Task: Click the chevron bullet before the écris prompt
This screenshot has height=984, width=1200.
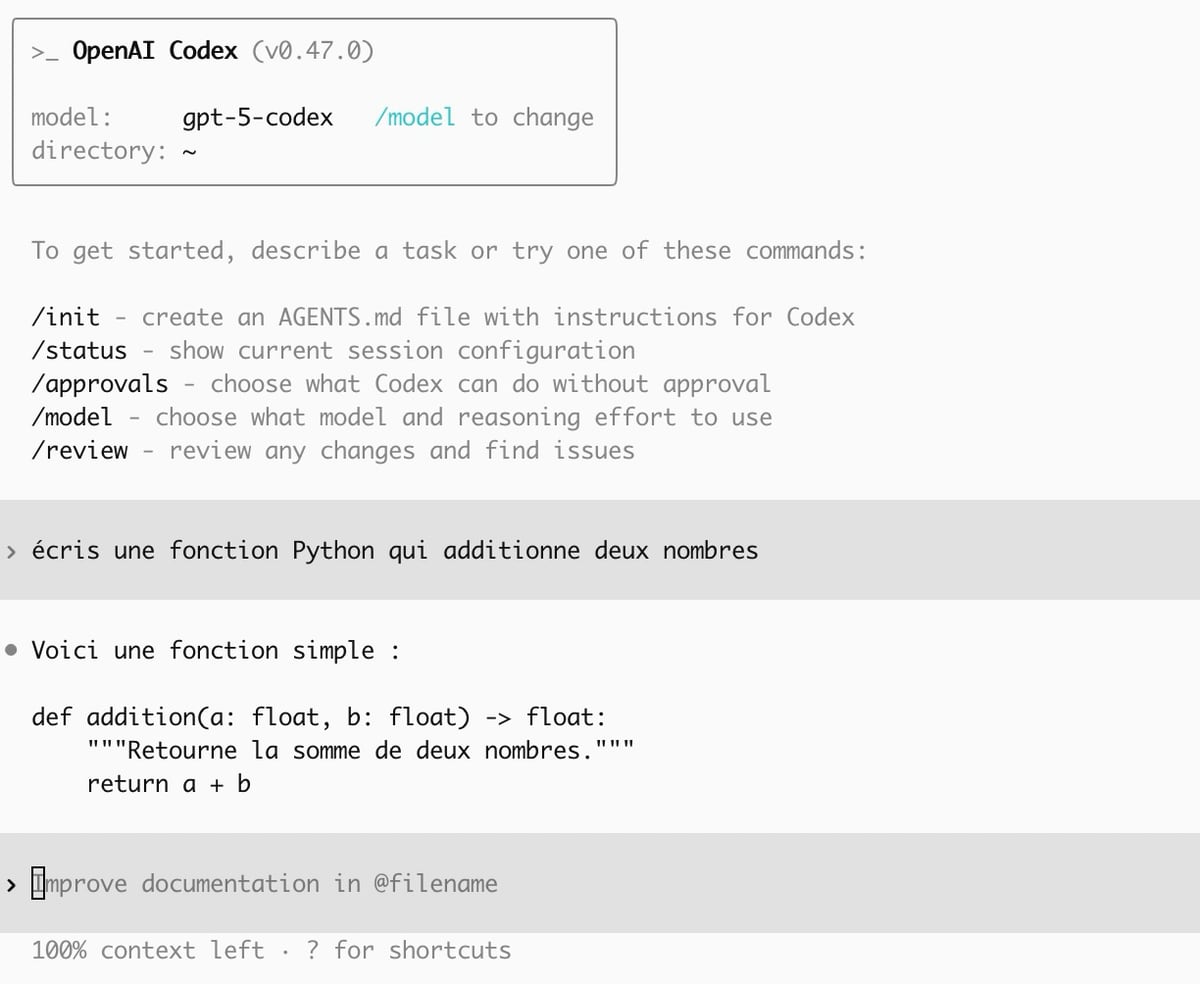Action: coord(11,550)
